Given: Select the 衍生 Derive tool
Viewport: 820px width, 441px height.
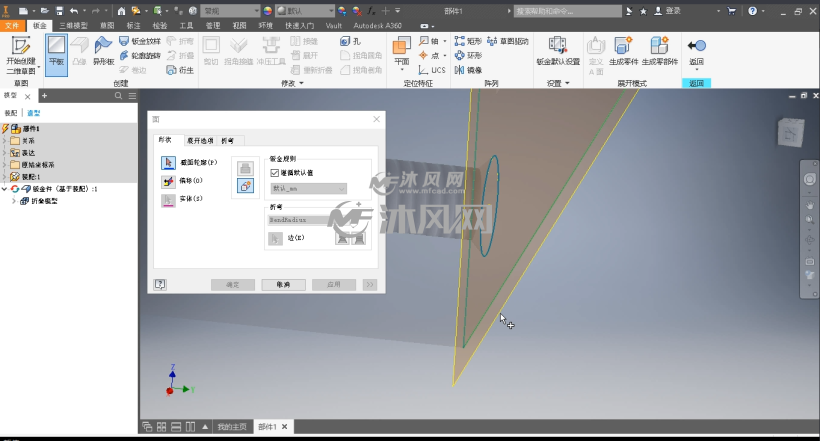Looking at the screenshot, I should coord(180,70).
